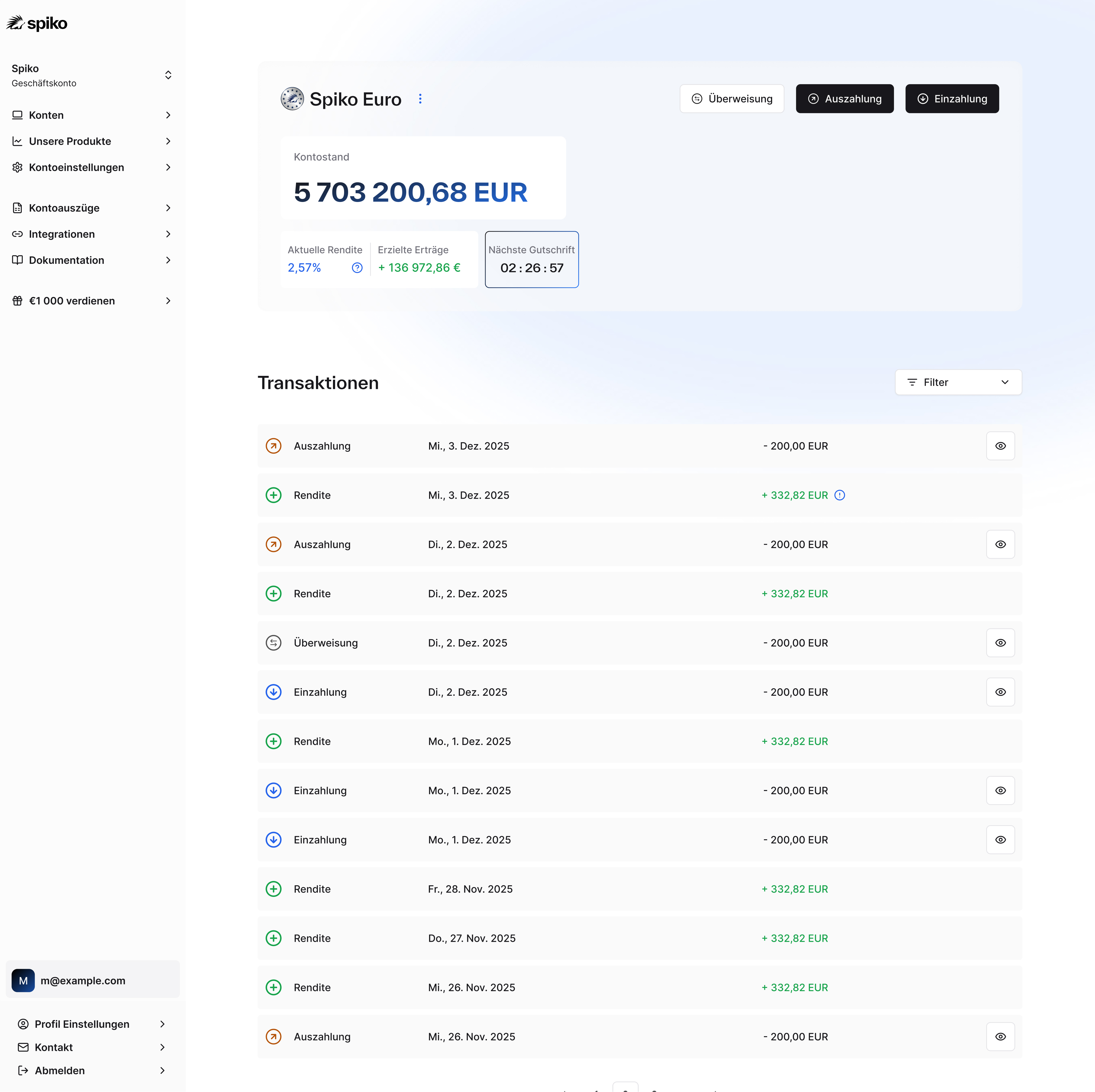Viewport: 1095px width, 1092px height.
Task: Click the user avatar M icon
Action: [x=23, y=980]
